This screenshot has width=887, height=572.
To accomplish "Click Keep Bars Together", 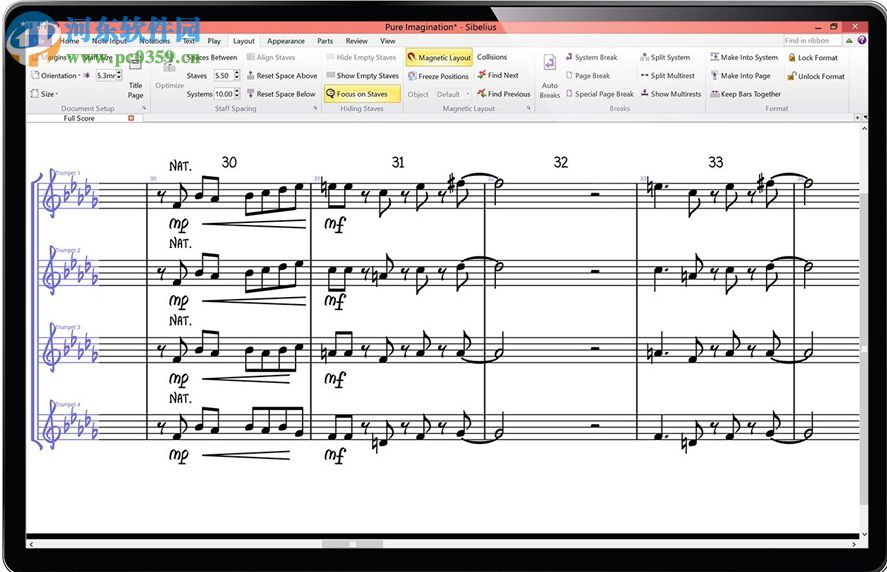I will (746, 94).
